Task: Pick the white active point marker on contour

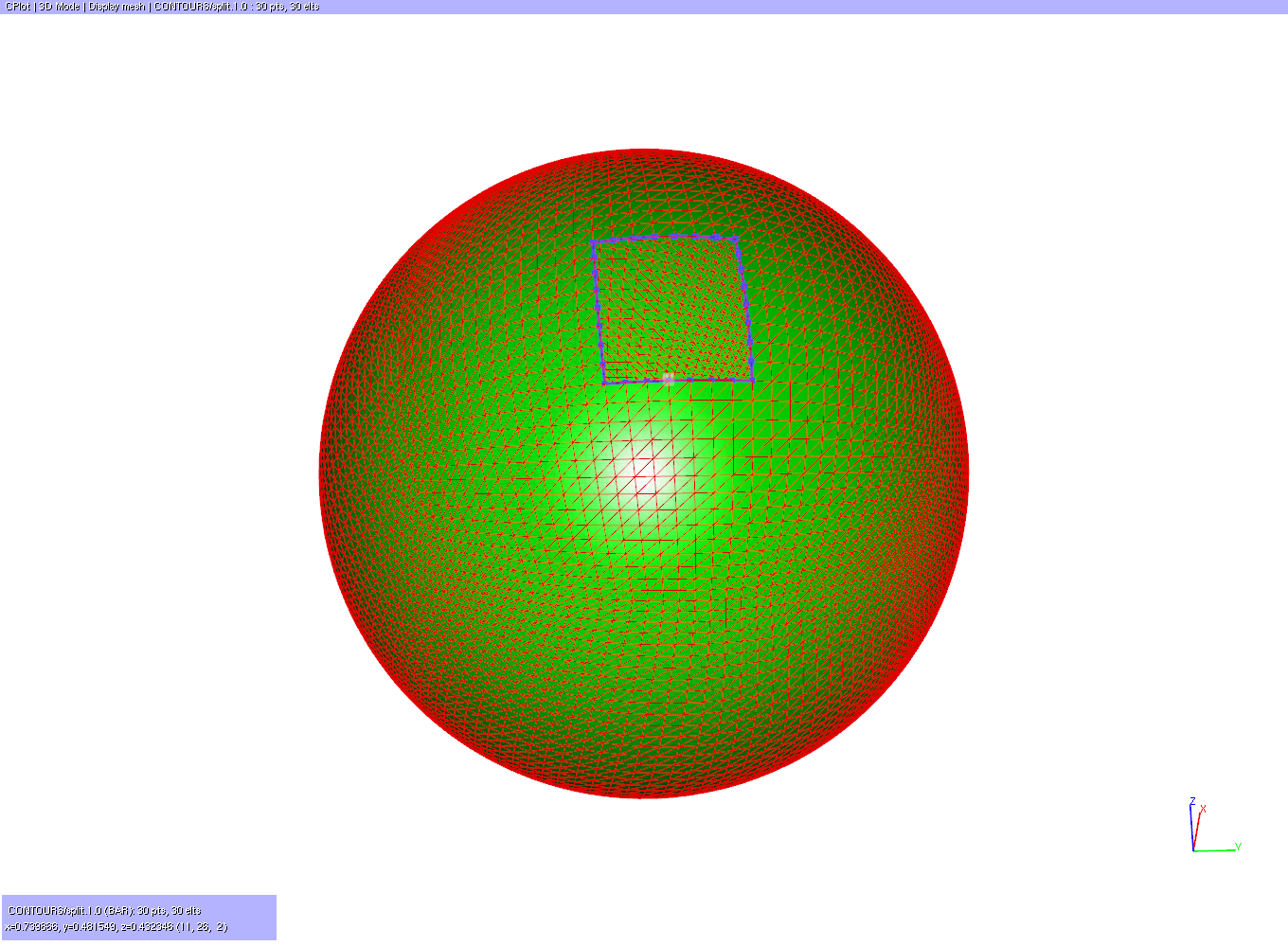Action: (668, 378)
